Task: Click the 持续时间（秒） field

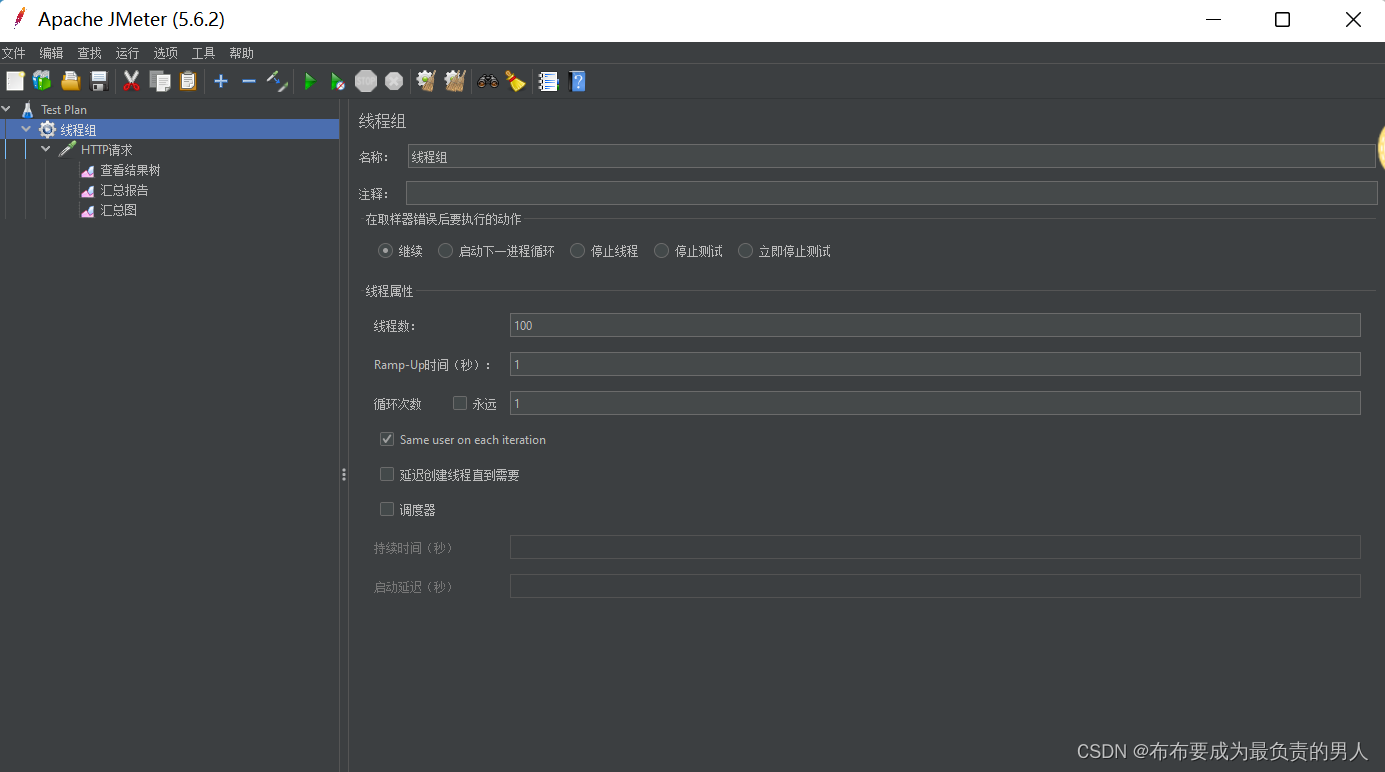Action: (x=935, y=547)
